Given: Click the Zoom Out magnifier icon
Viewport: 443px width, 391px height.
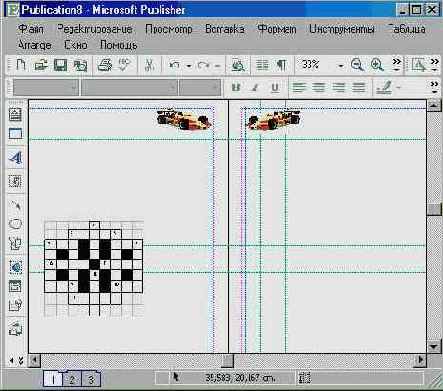Looking at the screenshot, I should pyautogui.click(x=357, y=64).
